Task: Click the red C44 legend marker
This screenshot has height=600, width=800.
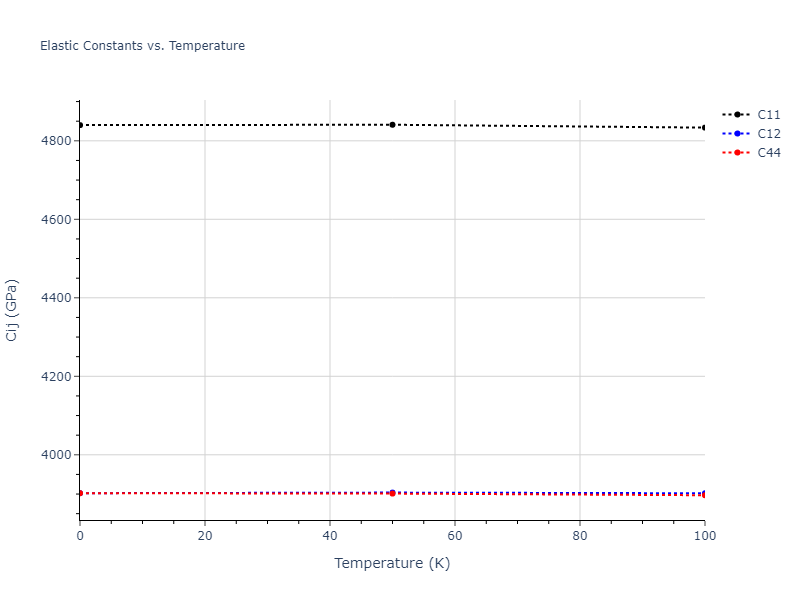Action: tap(737, 152)
